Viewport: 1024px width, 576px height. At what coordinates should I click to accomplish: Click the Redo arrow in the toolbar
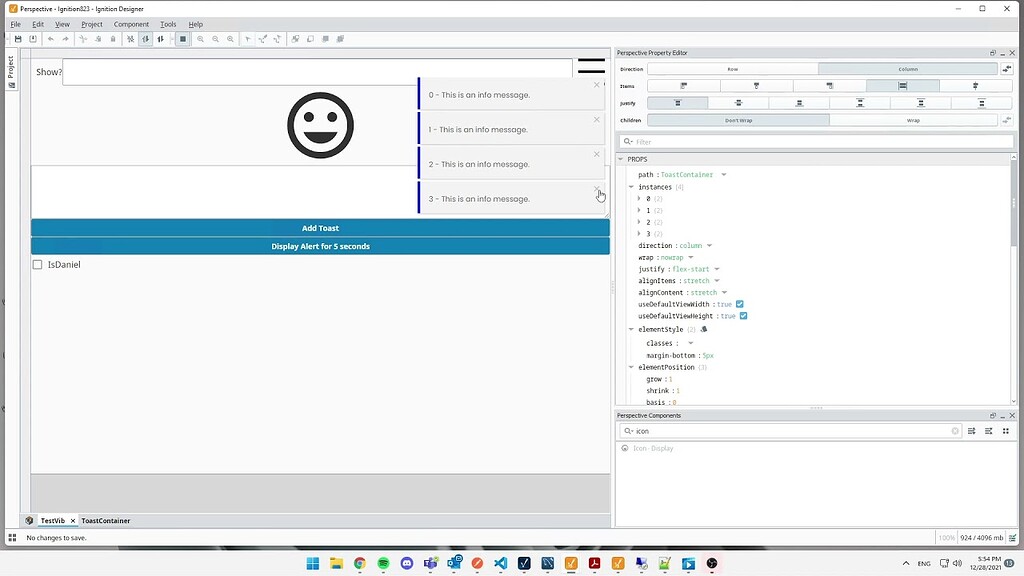(66, 39)
